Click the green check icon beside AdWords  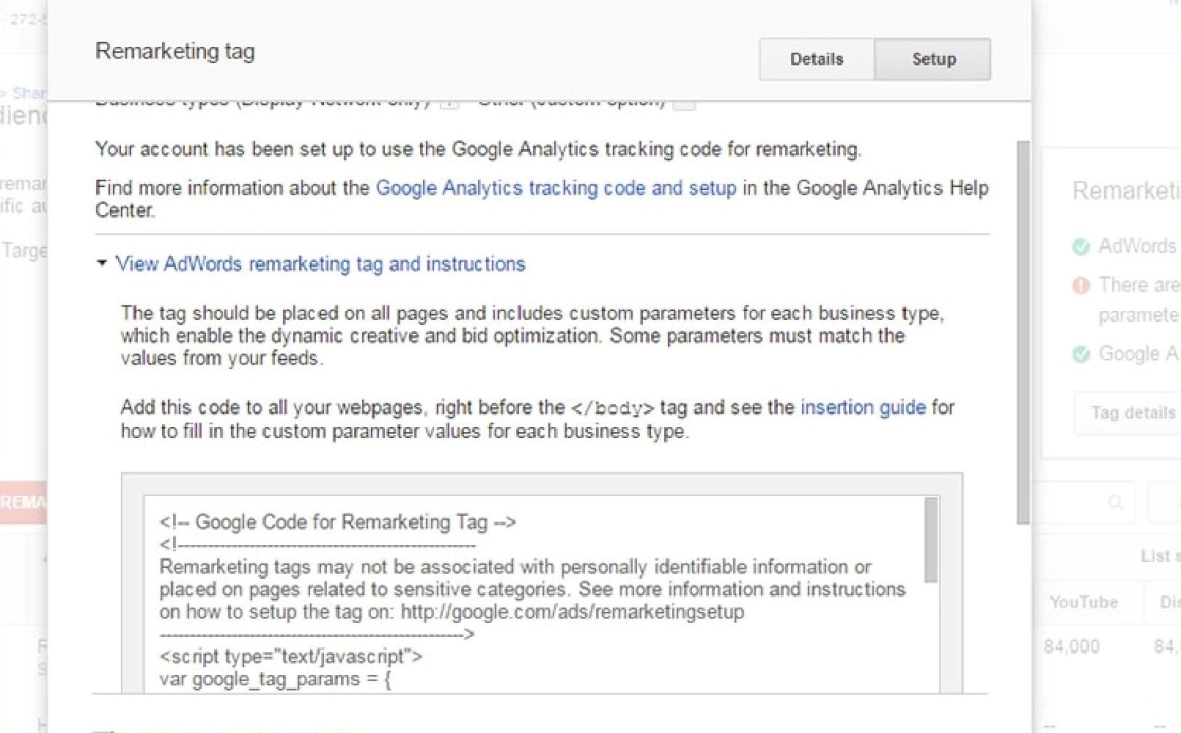[x=1080, y=246]
